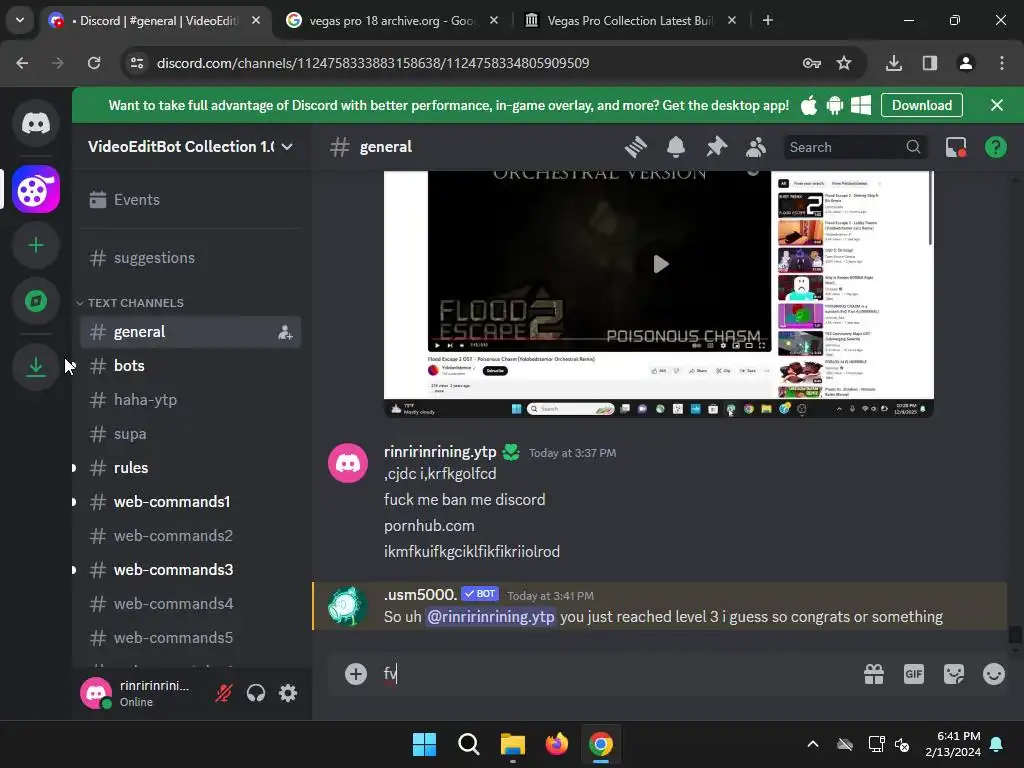Click rinririnrining.ytp username in message
The width and height of the screenshot is (1024, 768).
[440, 452]
